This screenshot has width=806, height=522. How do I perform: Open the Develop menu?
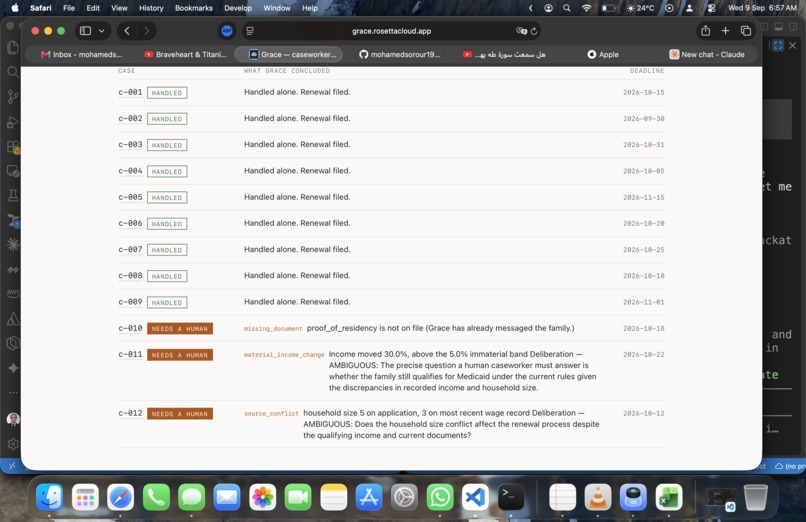coord(238,8)
